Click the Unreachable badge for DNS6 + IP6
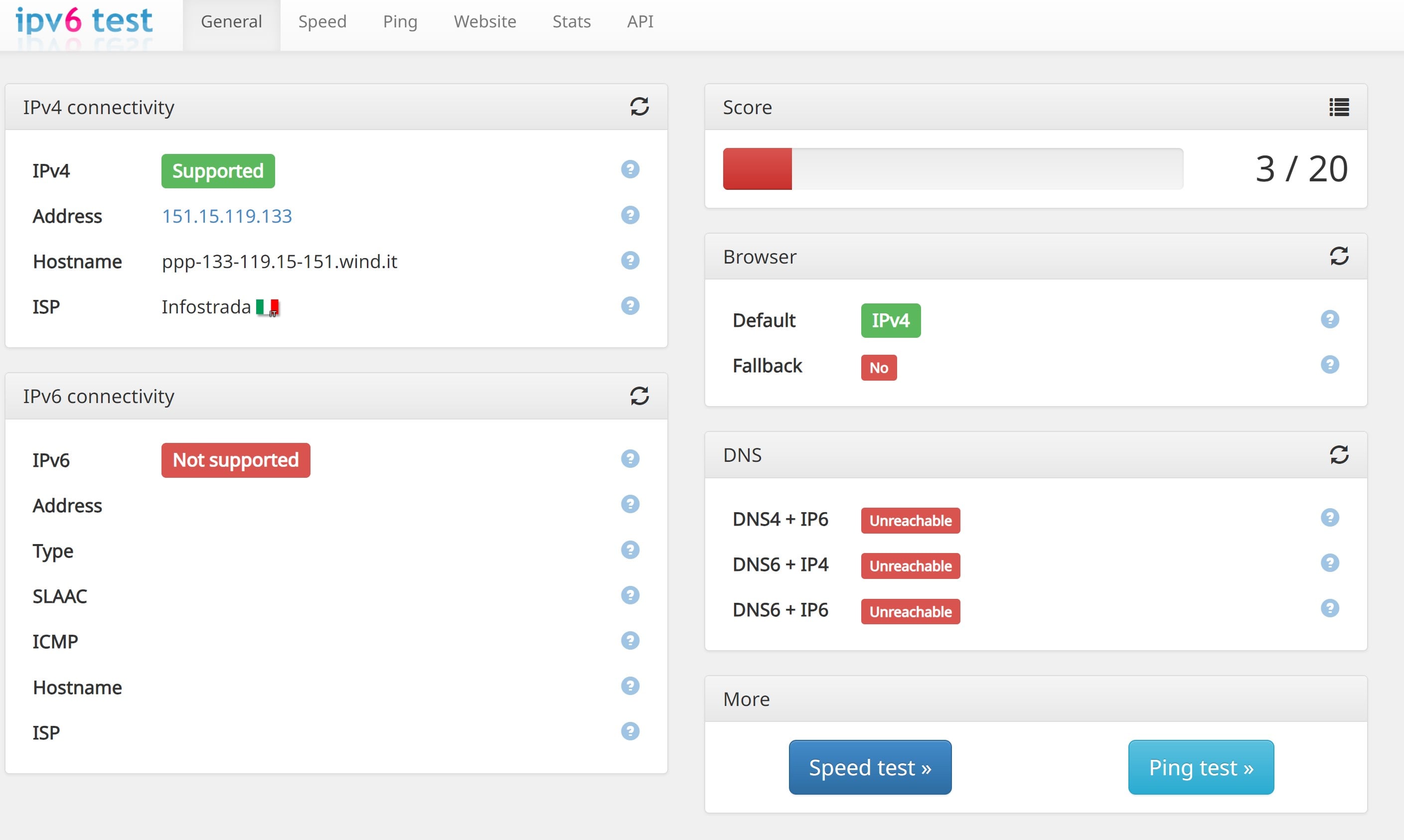The width and height of the screenshot is (1404, 840). 911,612
